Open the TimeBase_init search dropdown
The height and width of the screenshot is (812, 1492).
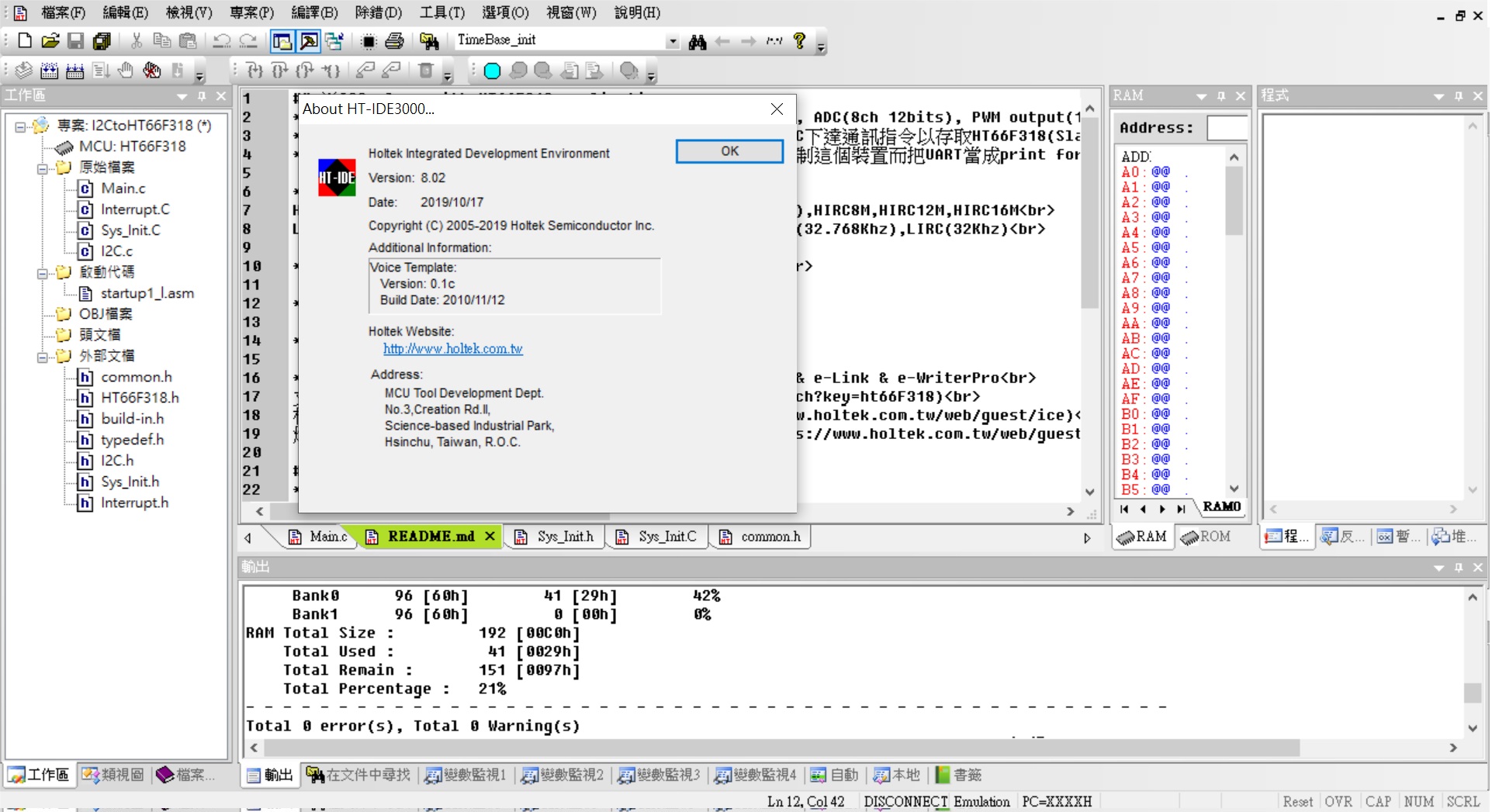(673, 41)
